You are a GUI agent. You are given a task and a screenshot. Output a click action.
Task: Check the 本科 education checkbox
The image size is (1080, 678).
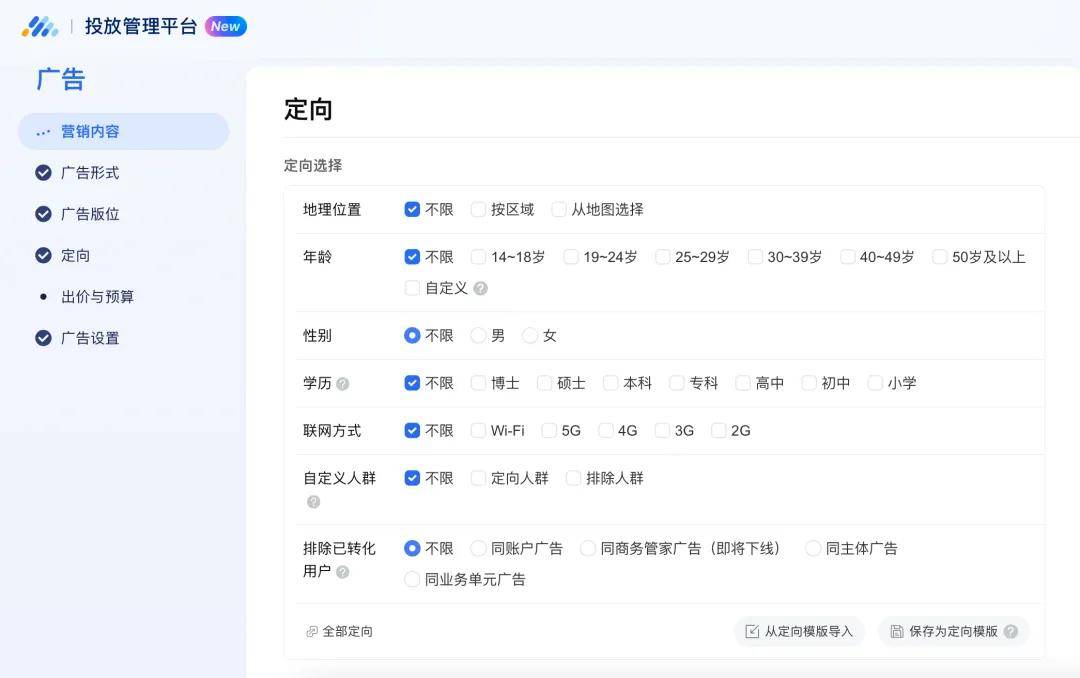pyautogui.click(x=610, y=383)
